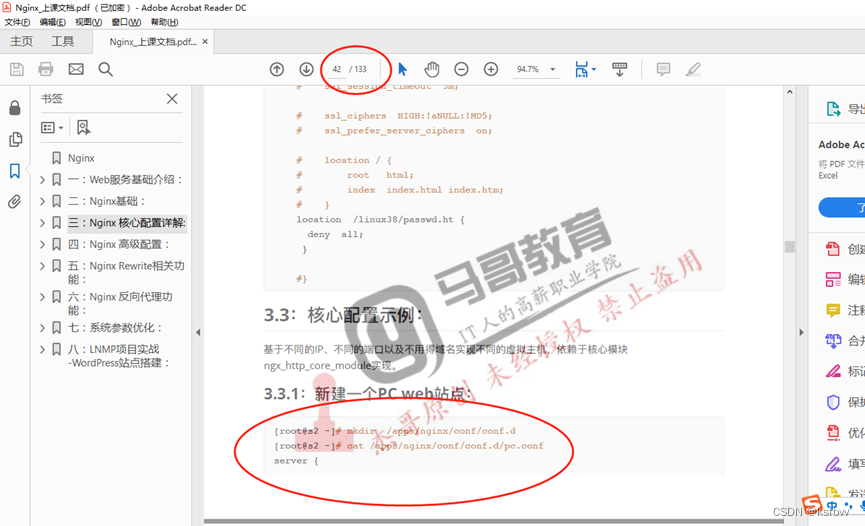The height and width of the screenshot is (526, 865).
Task: Expand bookmark 三：Nginx 核心配置详解
Action: [42, 223]
